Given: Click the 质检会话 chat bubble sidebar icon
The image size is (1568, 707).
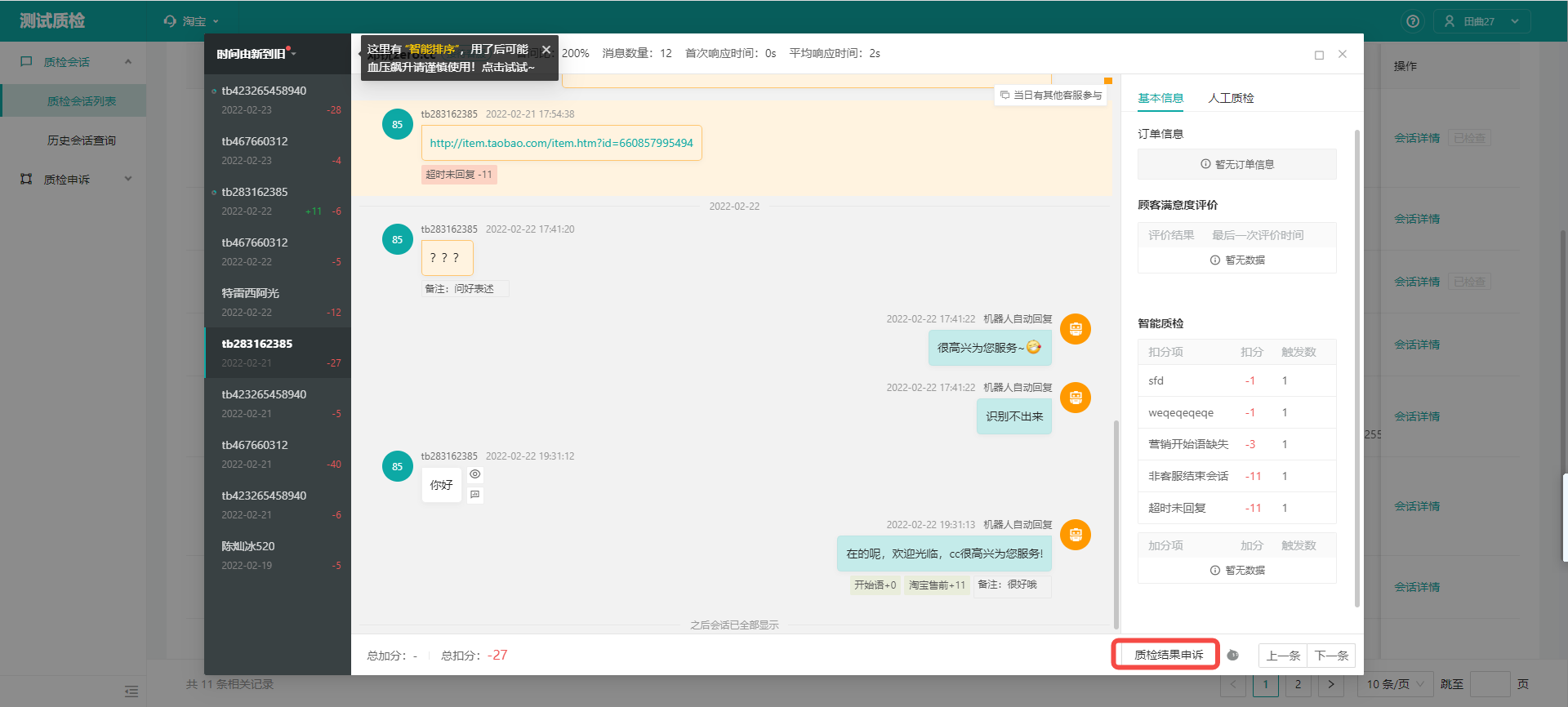Looking at the screenshot, I should pyautogui.click(x=26, y=62).
